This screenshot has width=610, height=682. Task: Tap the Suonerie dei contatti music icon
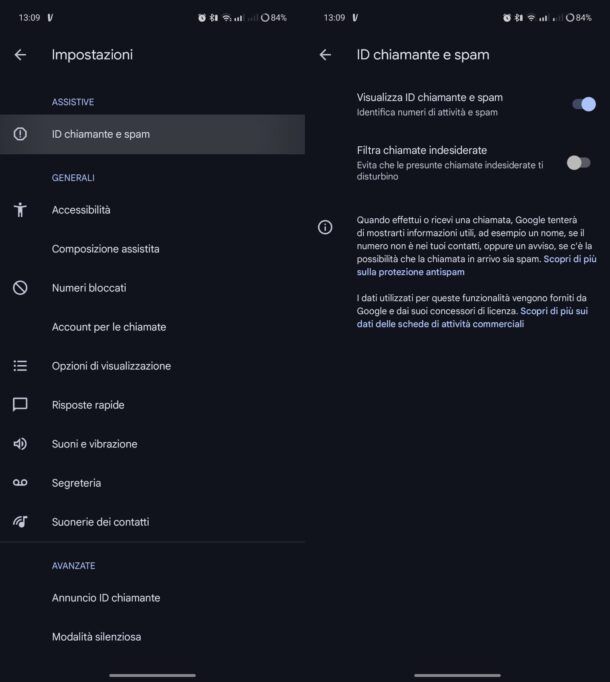(x=20, y=522)
